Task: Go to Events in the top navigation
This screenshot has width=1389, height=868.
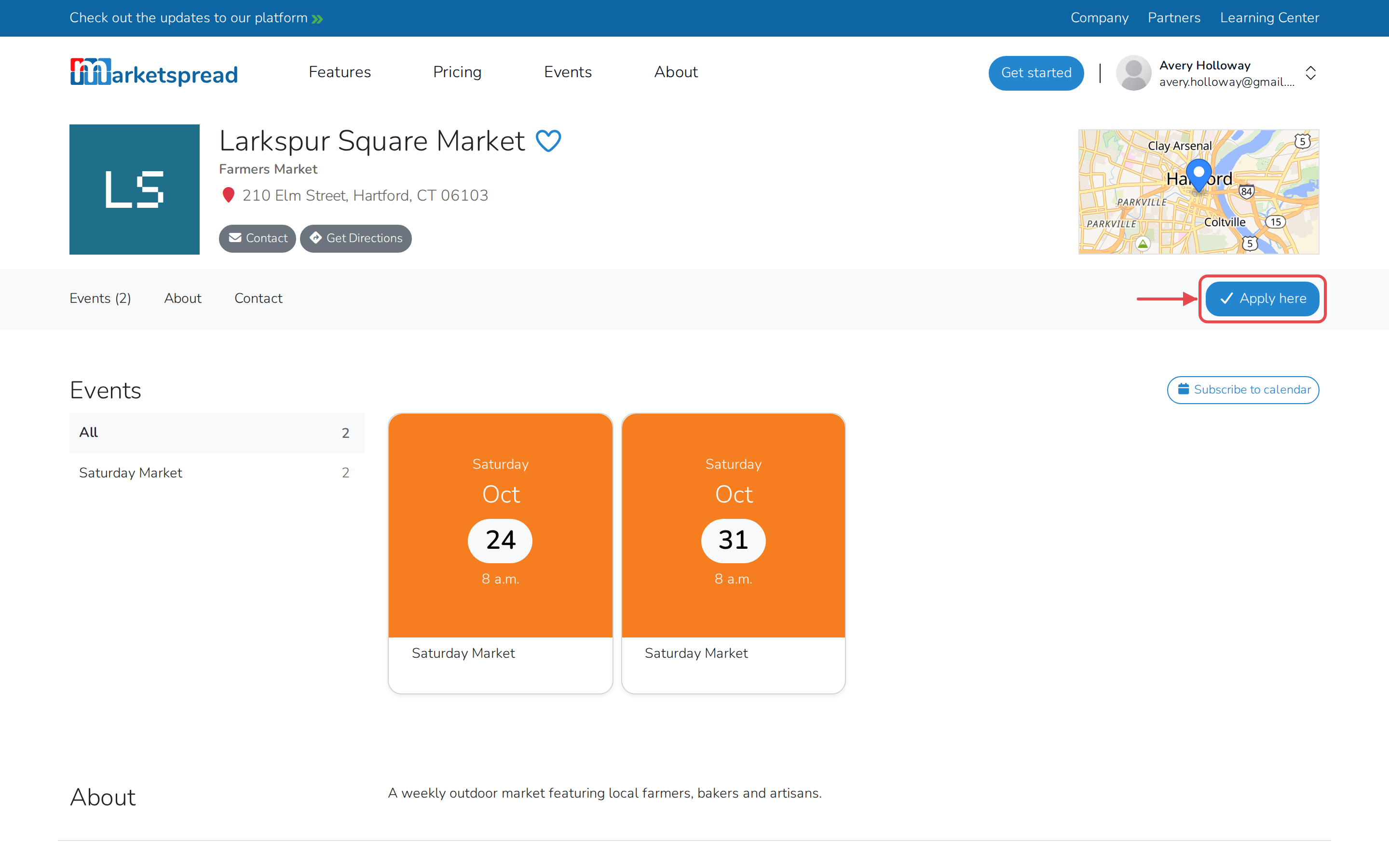Action: pyautogui.click(x=568, y=72)
